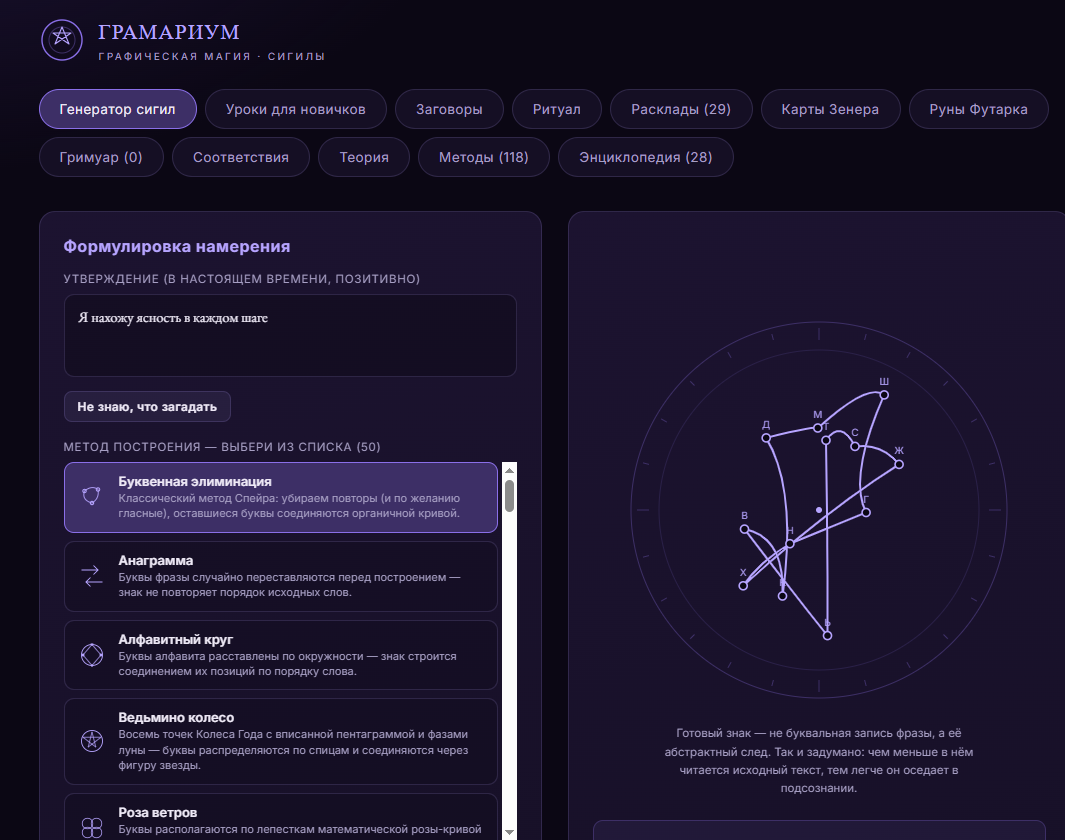This screenshot has height=840, width=1065.
Task: Click the method list scroll up arrow
Action: tap(509, 470)
